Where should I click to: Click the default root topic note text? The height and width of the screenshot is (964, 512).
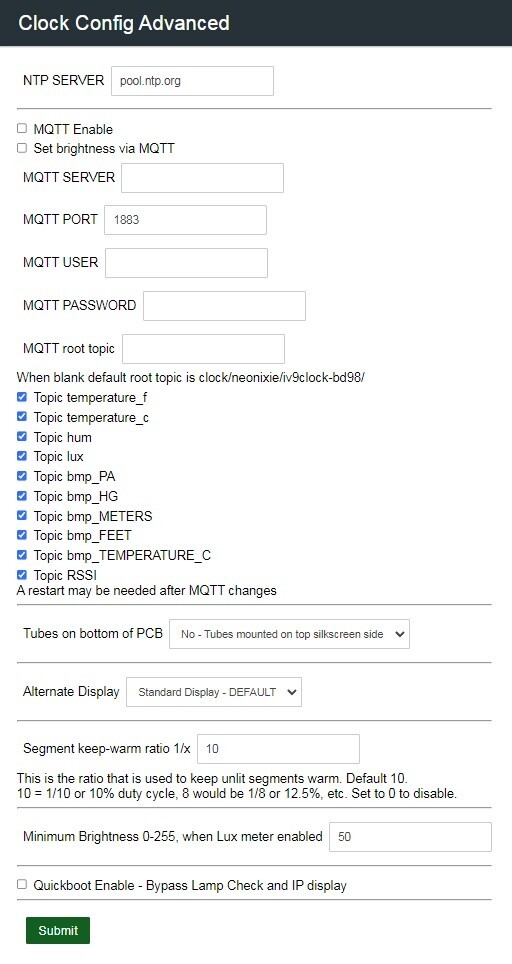click(x=191, y=377)
